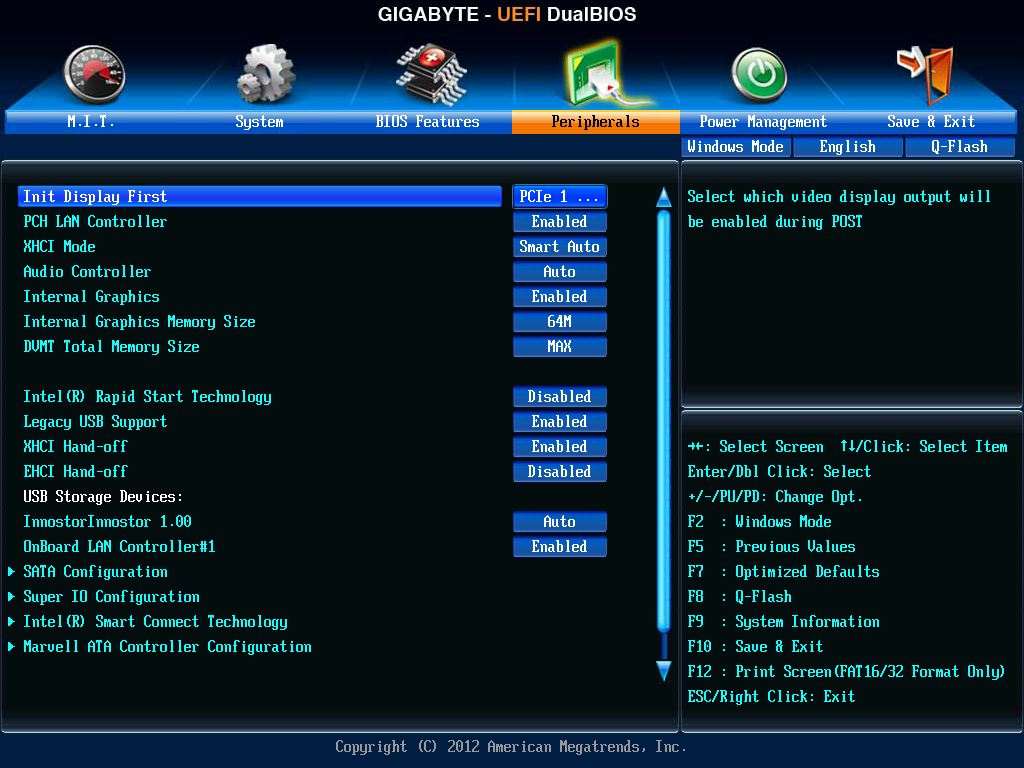
Task: Open the Power Management tab
Action: click(763, 121)
